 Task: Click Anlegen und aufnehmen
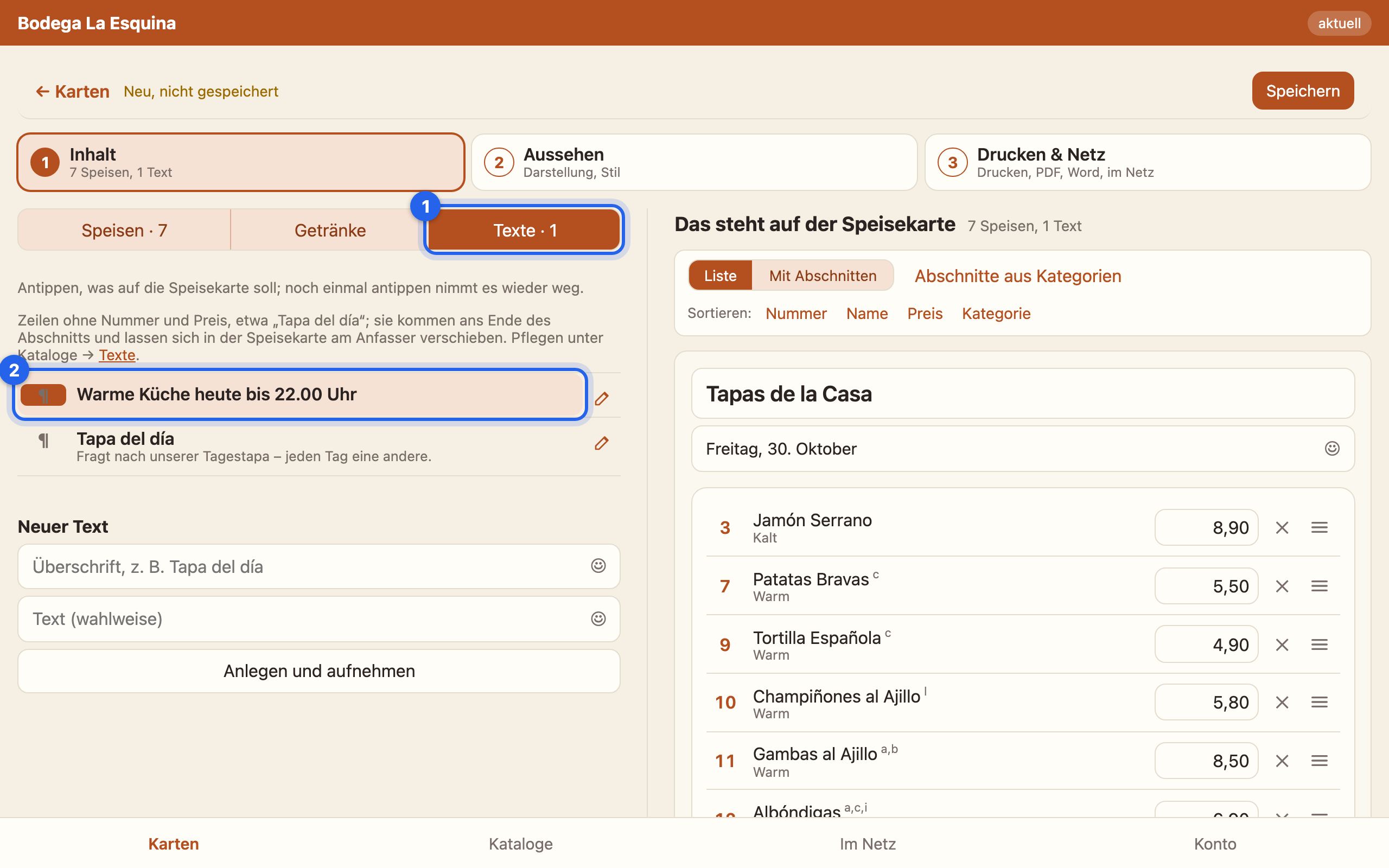pyautogui.click(x=318, y=671)
